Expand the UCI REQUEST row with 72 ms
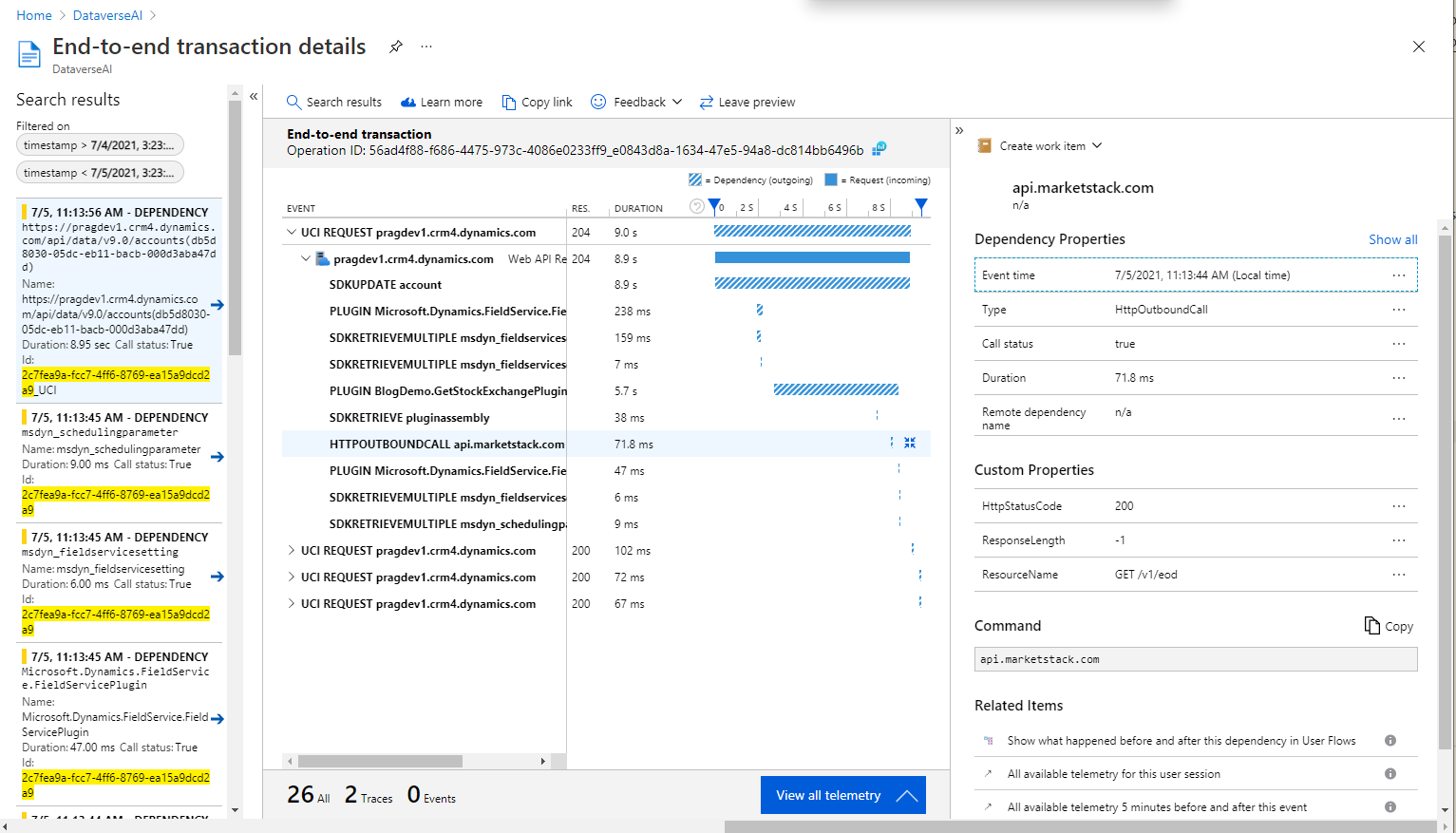The height and width of the screenshot is (833, 1456). pyautogui.click(x=291, y=577)
